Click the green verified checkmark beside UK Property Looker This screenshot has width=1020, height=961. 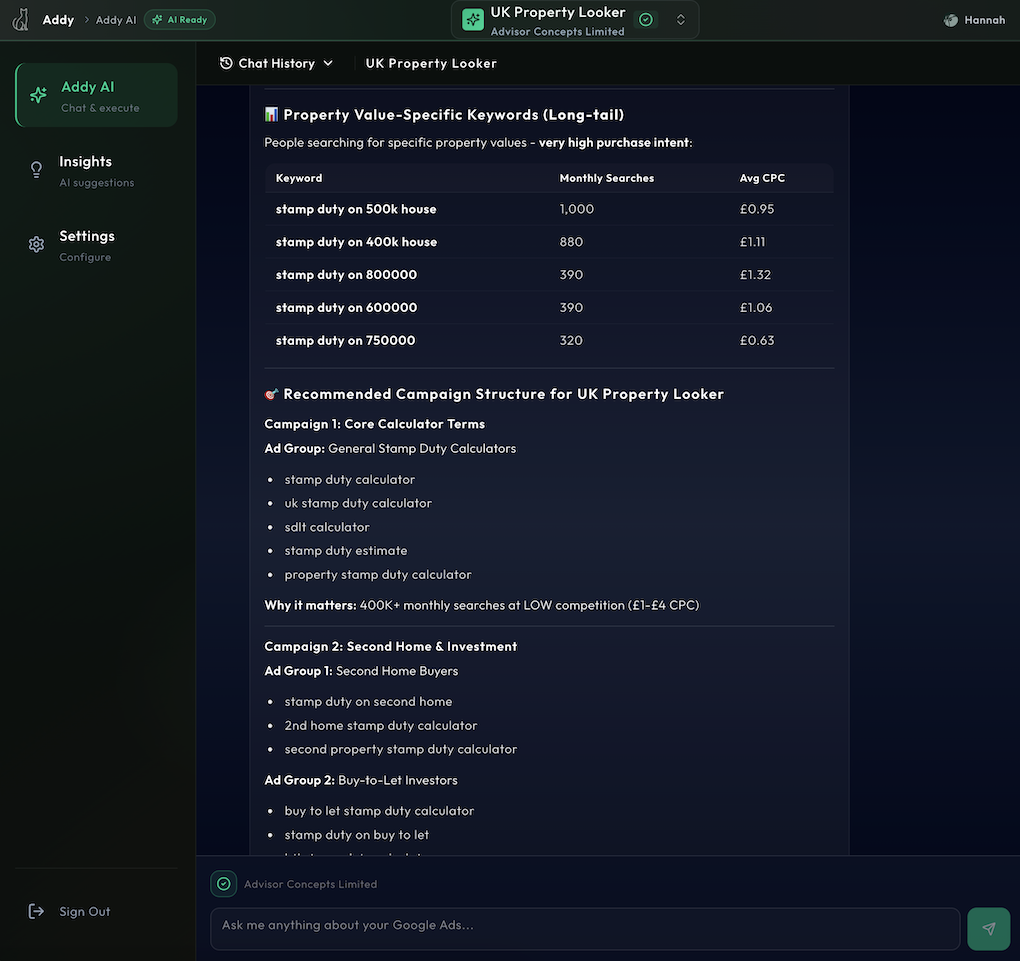(x=646, y=20)
